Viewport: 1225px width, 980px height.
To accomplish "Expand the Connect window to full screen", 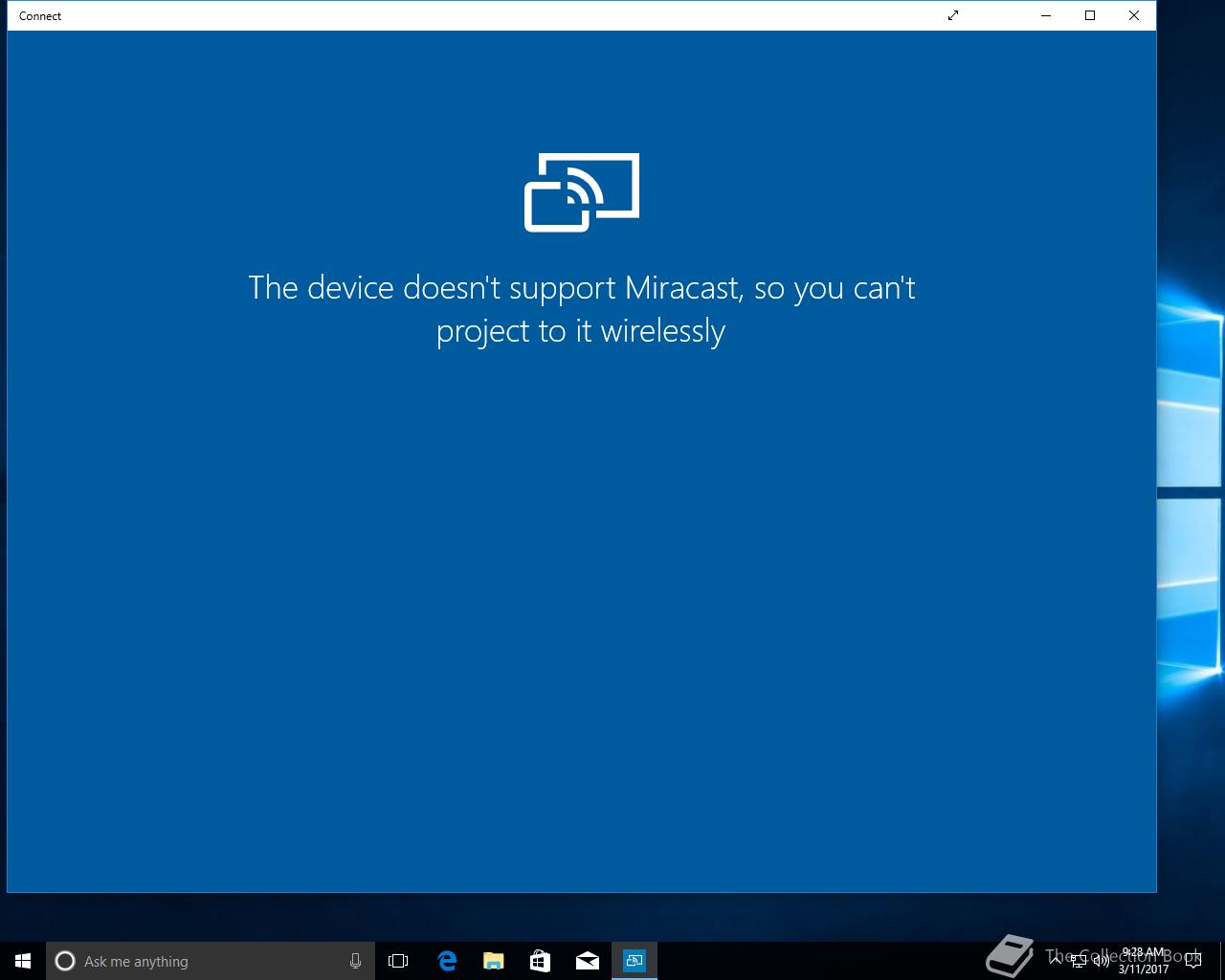I will point(953,15).
